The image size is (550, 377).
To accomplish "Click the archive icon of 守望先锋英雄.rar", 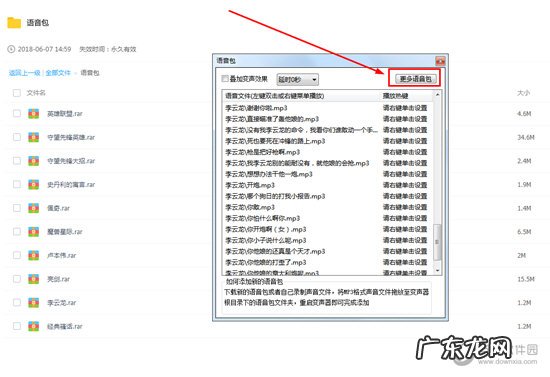I will pyautogui.click(x=33, y=137).
